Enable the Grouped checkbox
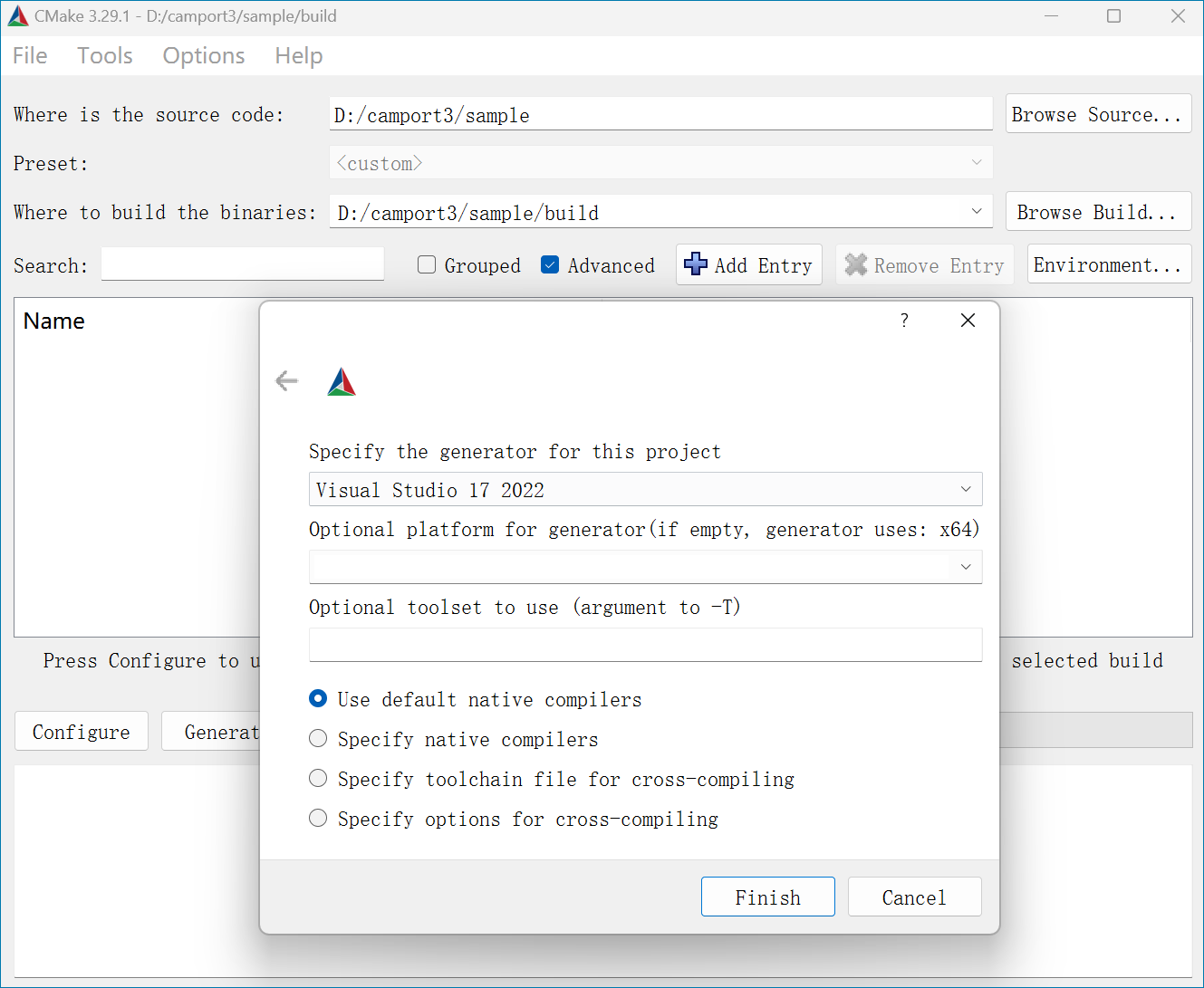Image resolution: width=1204 pixels, height=988 pixels. (x=427, y=264)
